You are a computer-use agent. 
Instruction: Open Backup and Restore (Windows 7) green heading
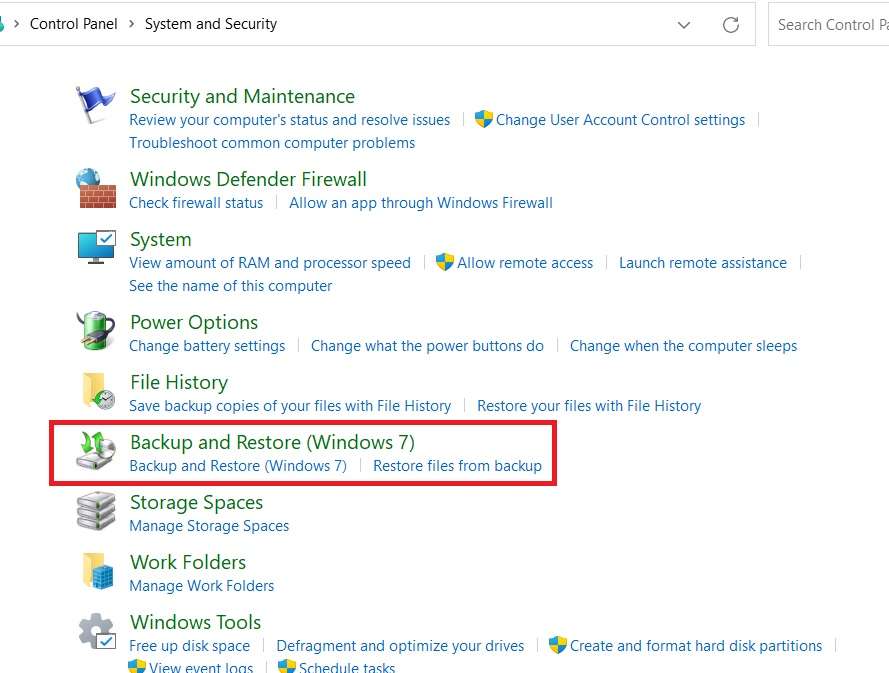tap(273, 442)
